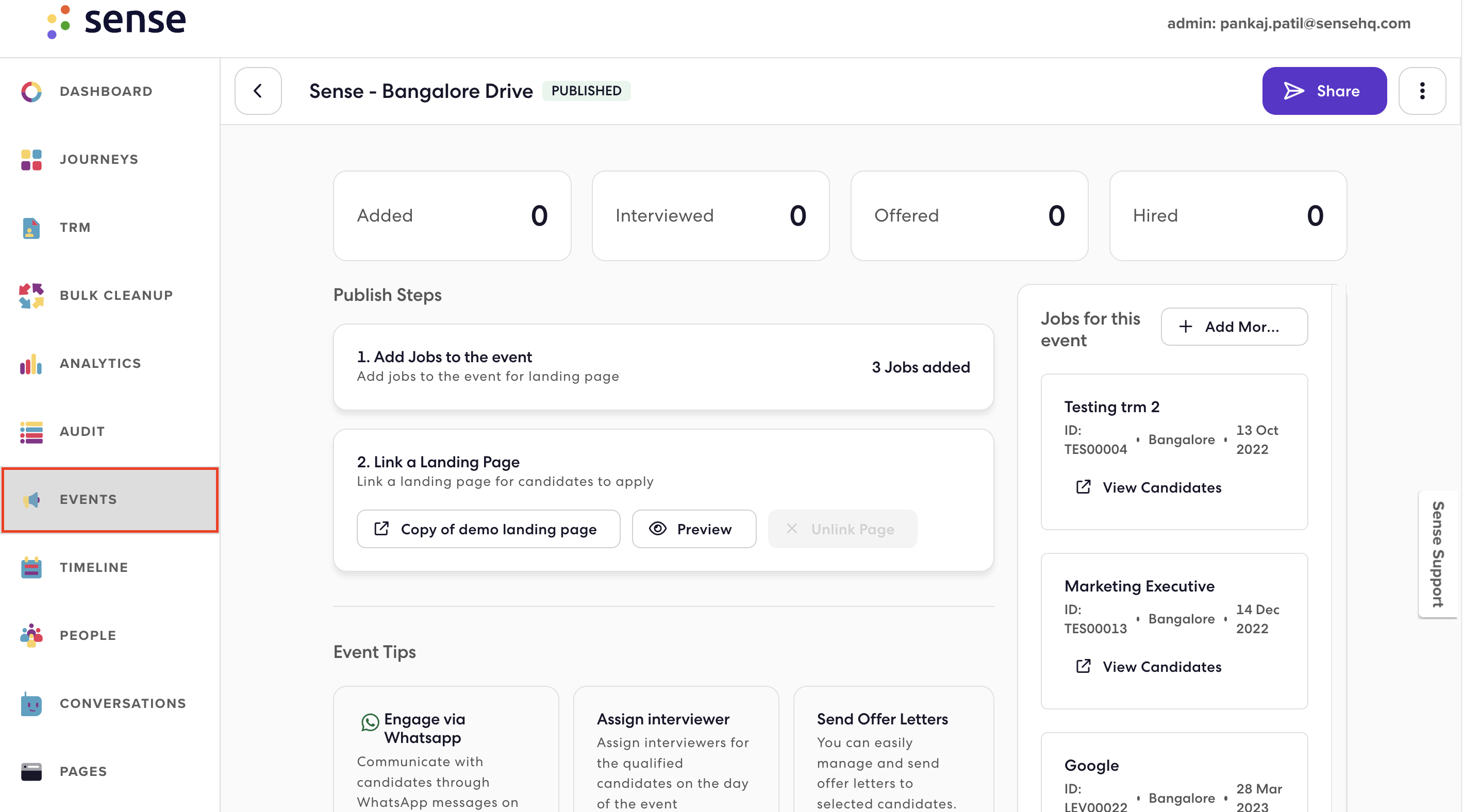The width and height of the screenshot is (1463, 812).
Task: View Candidates for Marketing Executive
Action: click(1149, 666)
